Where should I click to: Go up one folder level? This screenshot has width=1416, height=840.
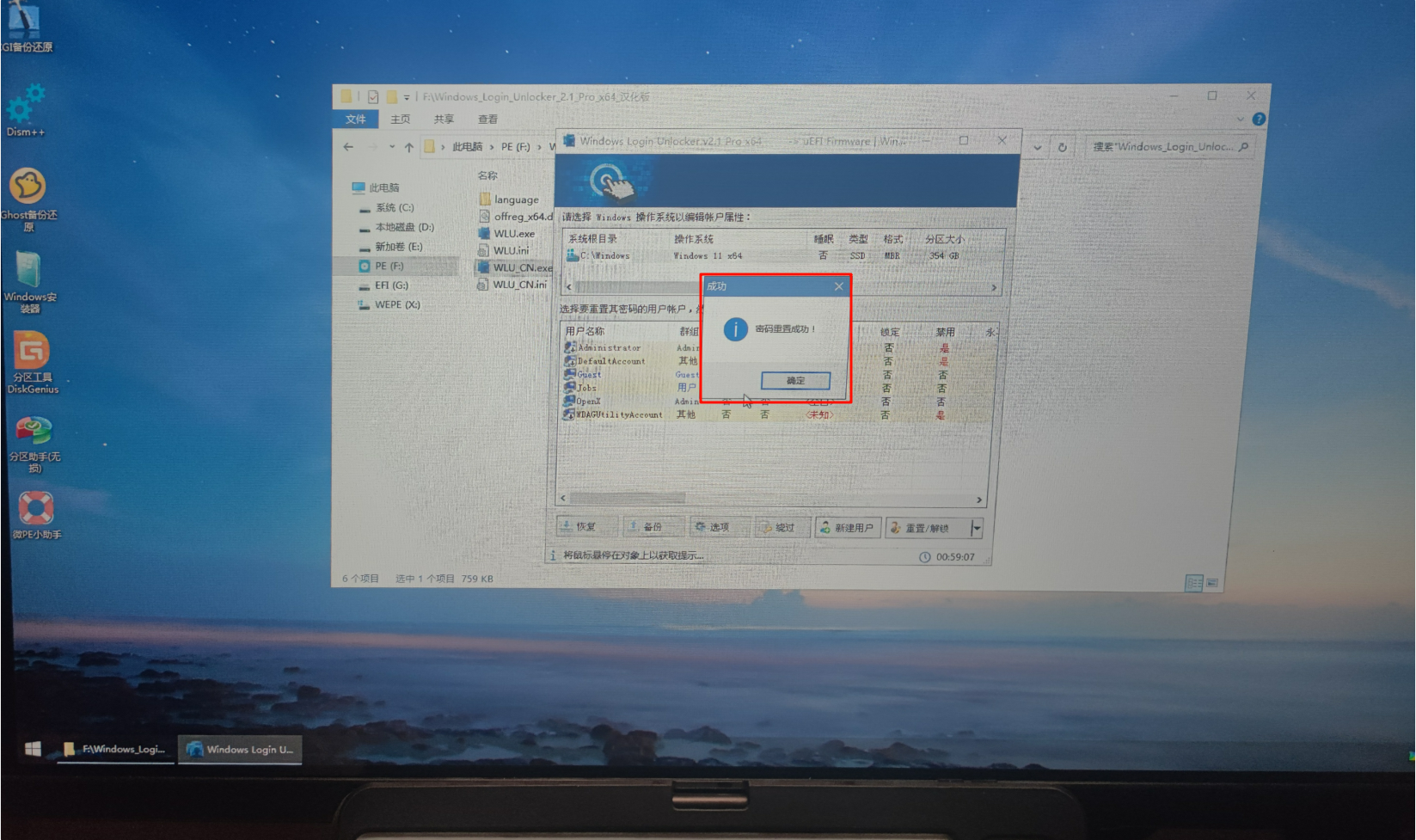click(x=409, y=147)
